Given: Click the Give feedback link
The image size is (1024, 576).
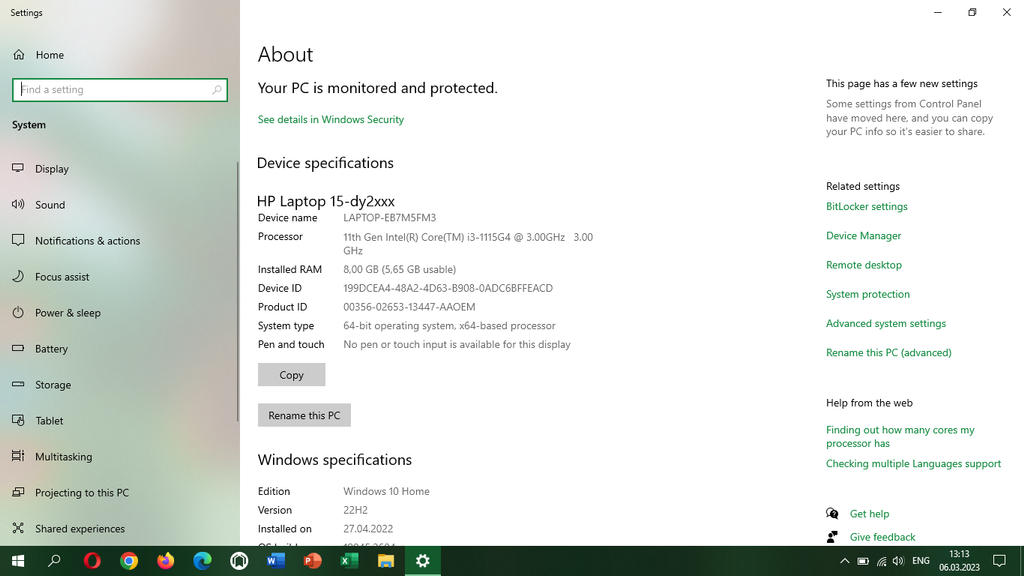Looking at the screenshot, I should (882, 537).
